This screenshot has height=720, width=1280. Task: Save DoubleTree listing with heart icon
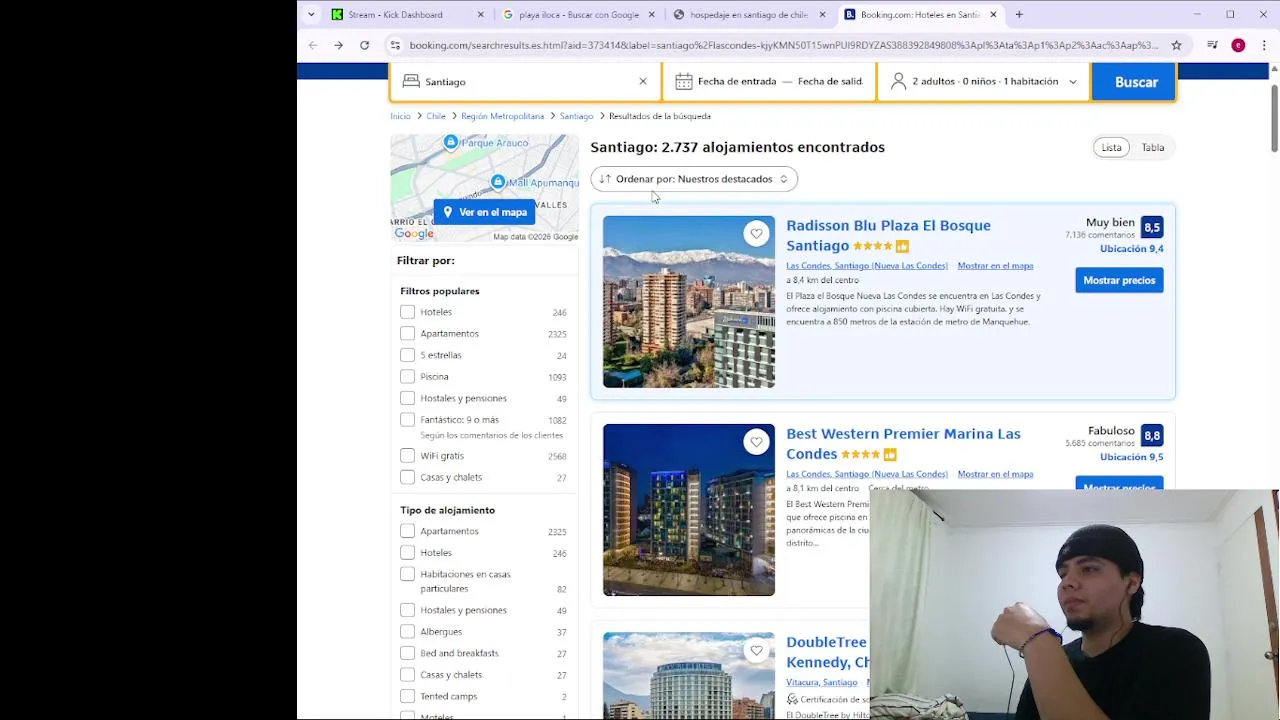click(x=756, y=651)
